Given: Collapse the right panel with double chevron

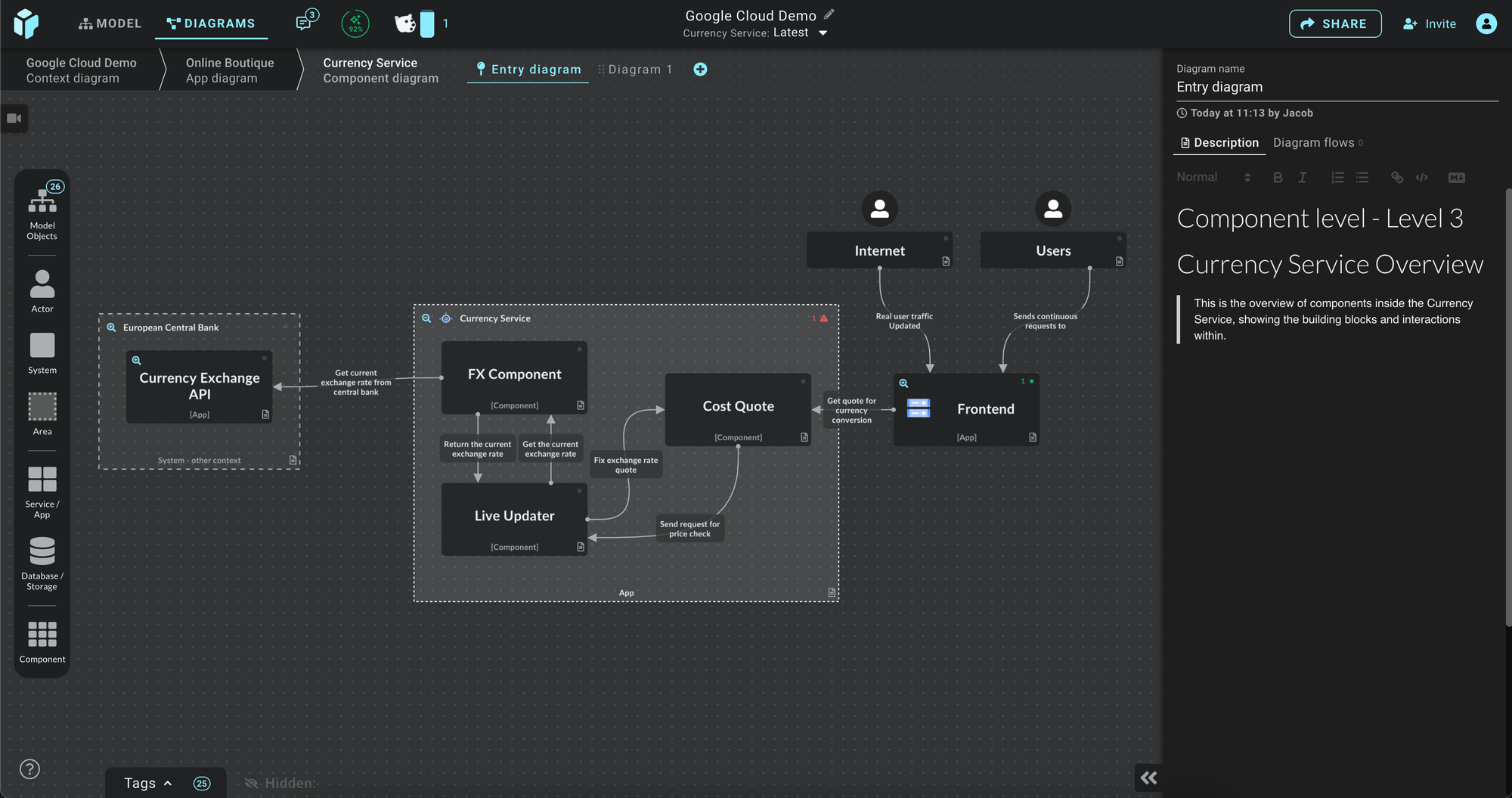Looking at the screenshot, I should coord(1148,778).
